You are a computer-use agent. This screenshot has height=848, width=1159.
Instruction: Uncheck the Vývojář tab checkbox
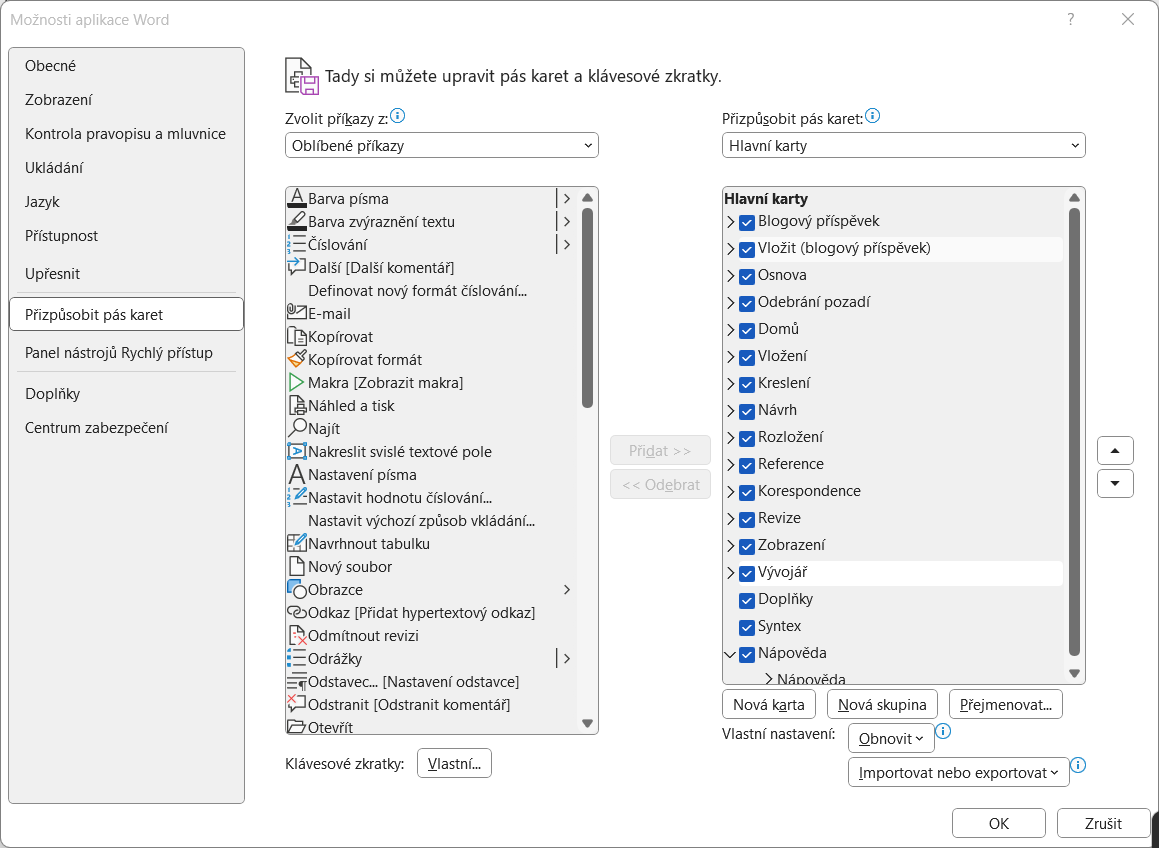click(746, 573)
